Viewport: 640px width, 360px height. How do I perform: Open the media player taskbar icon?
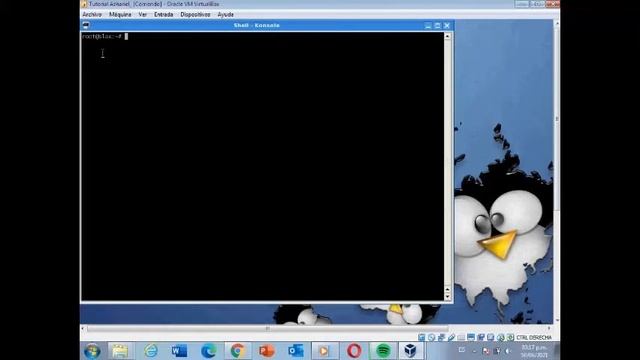pyautogui.click(x=324, y=351)
